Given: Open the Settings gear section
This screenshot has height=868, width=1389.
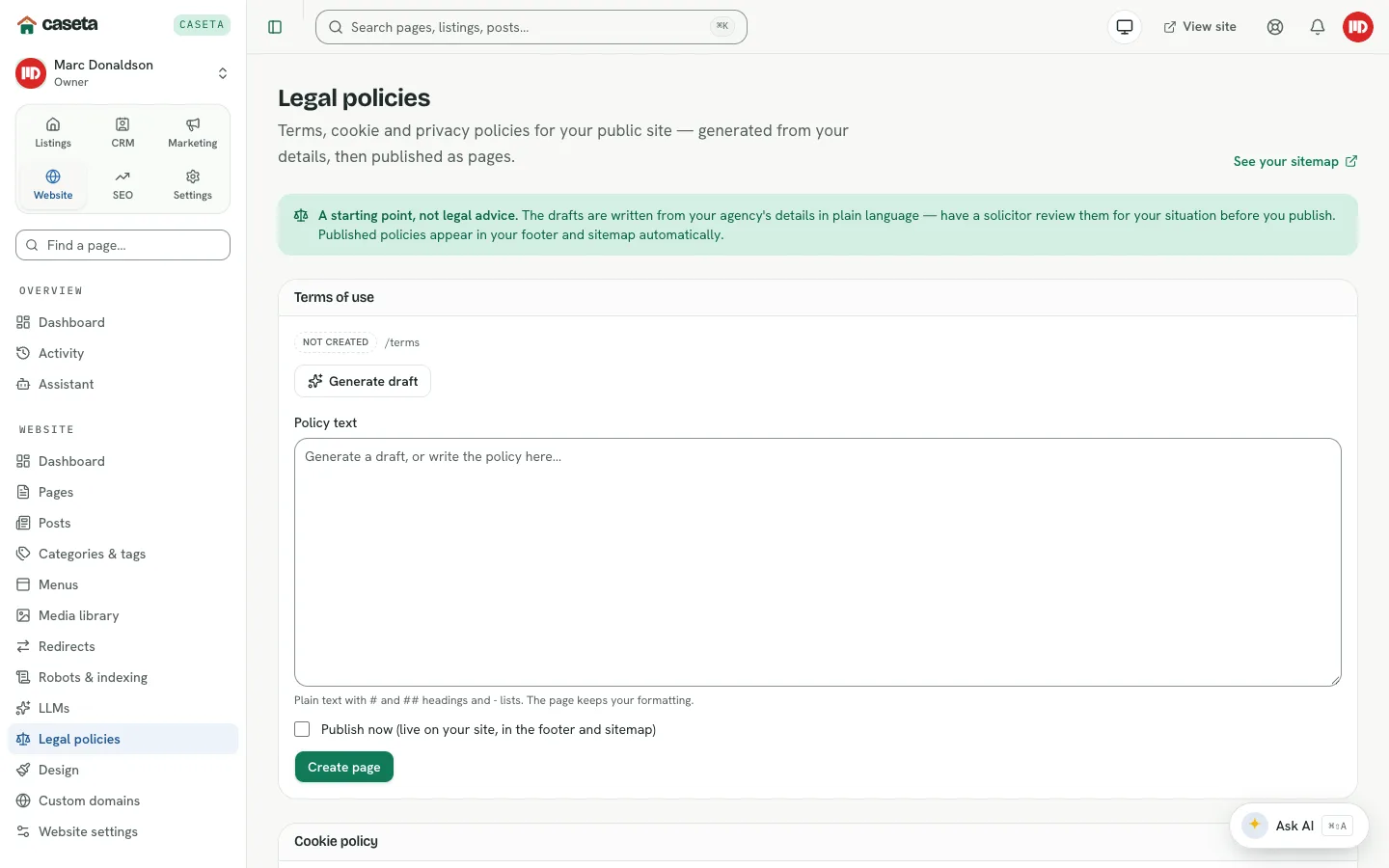Looking at the screenshot, I should [193, 185].
